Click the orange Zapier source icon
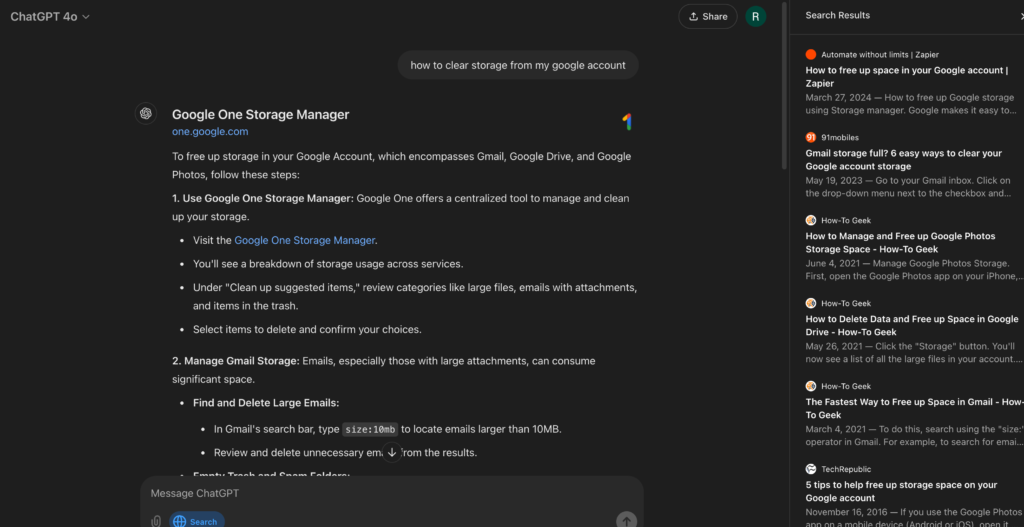 (x=811, y=54)
